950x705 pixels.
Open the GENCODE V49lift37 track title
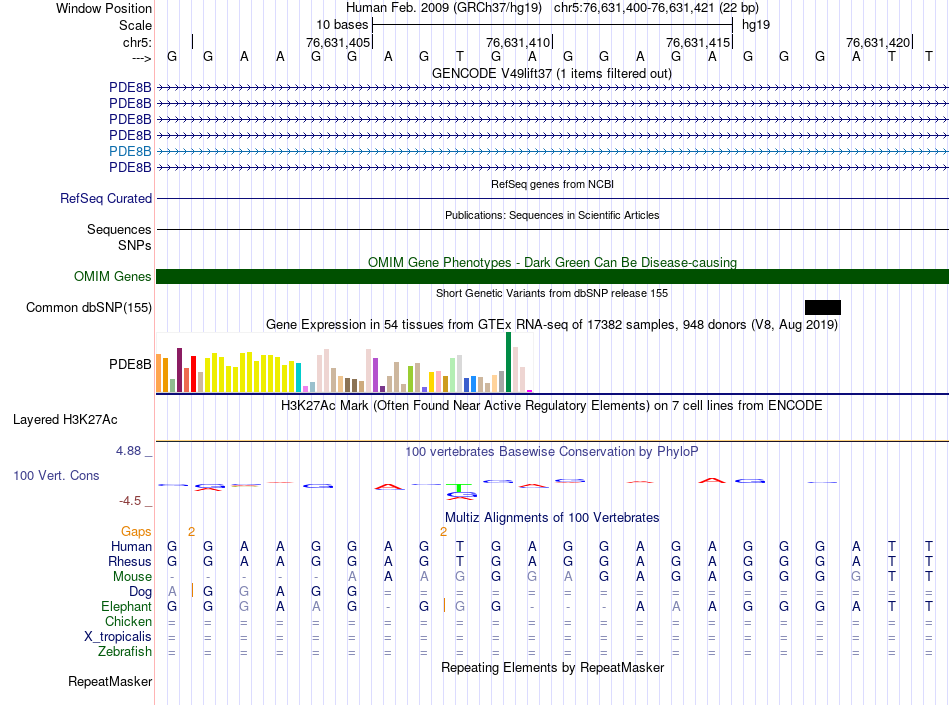551,74
